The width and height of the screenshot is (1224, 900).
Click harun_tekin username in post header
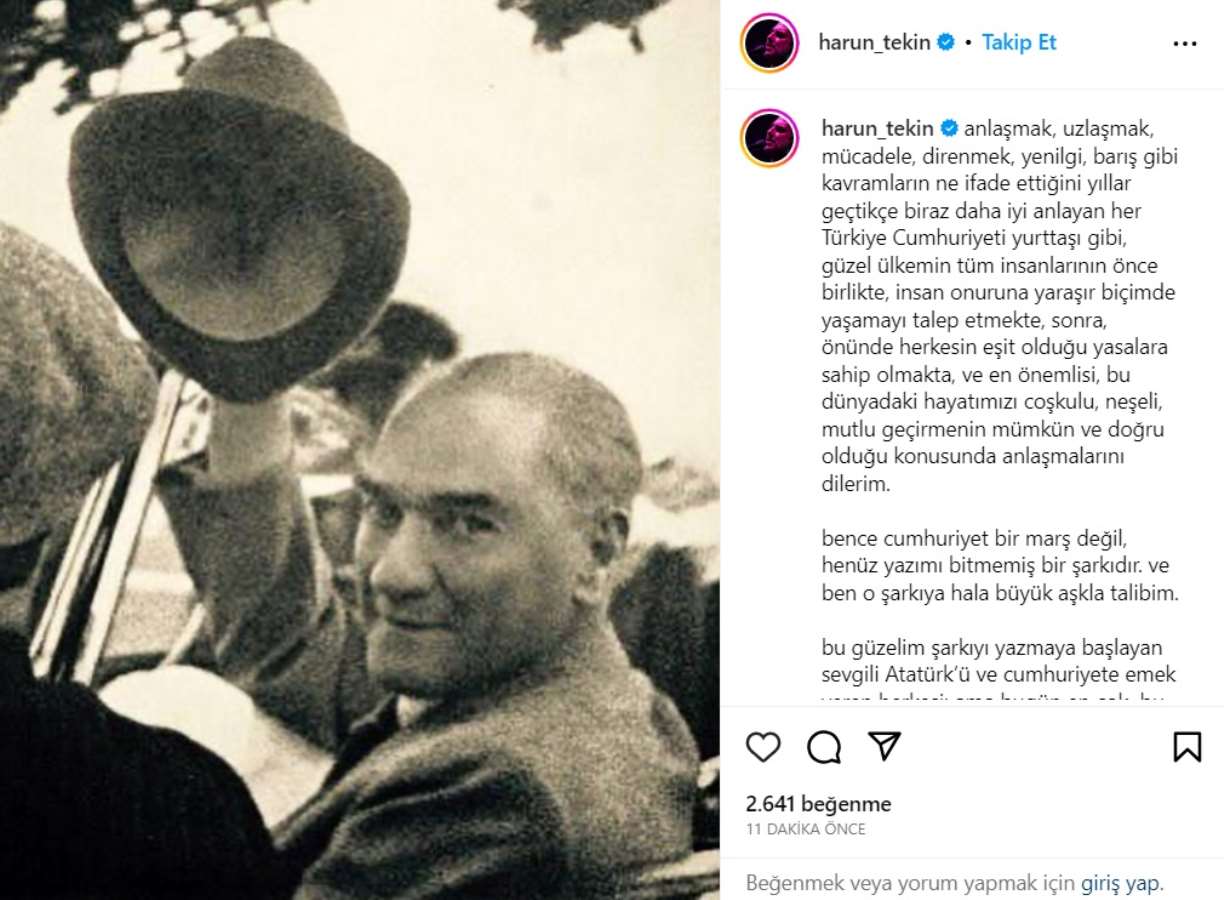[x=874, y=42]
